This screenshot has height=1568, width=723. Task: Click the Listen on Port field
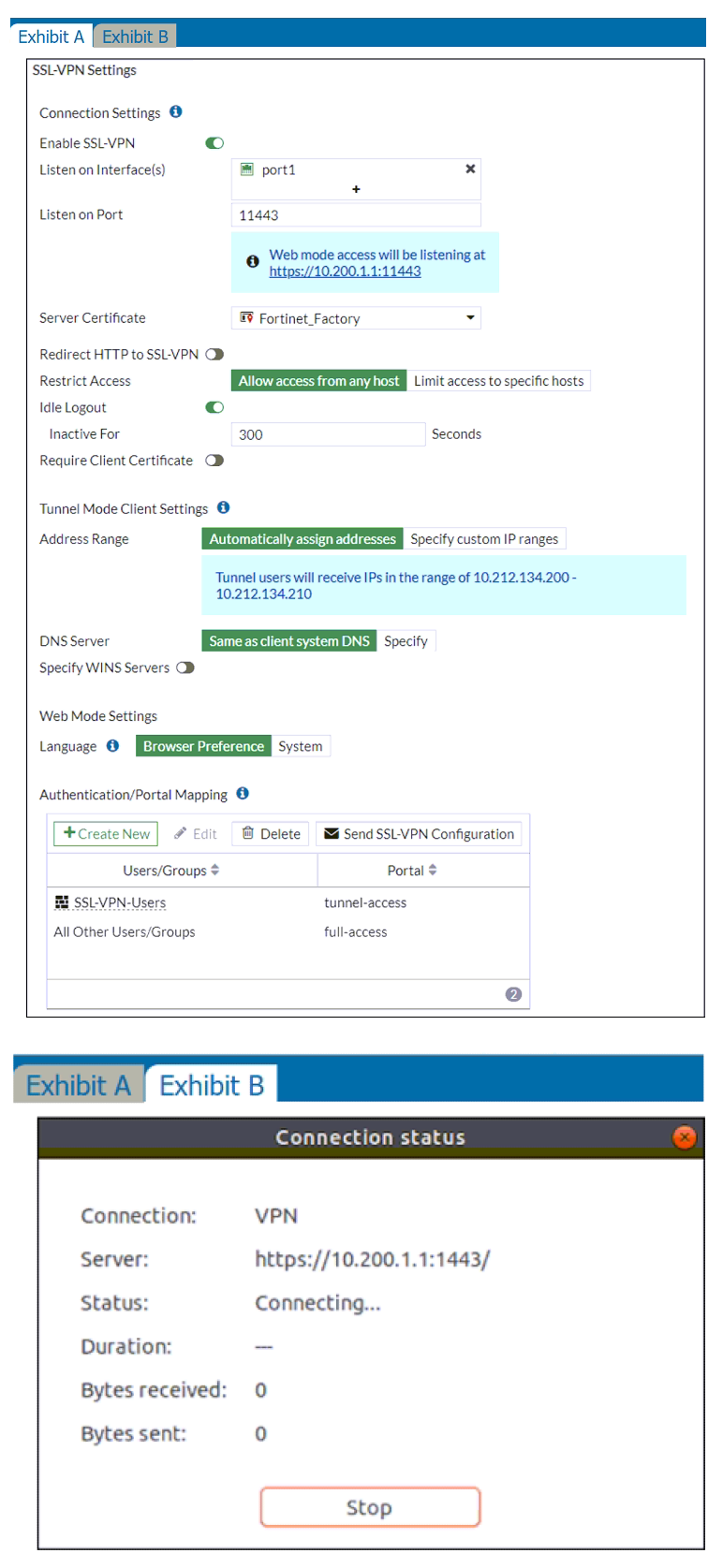[x=356, y=215]
